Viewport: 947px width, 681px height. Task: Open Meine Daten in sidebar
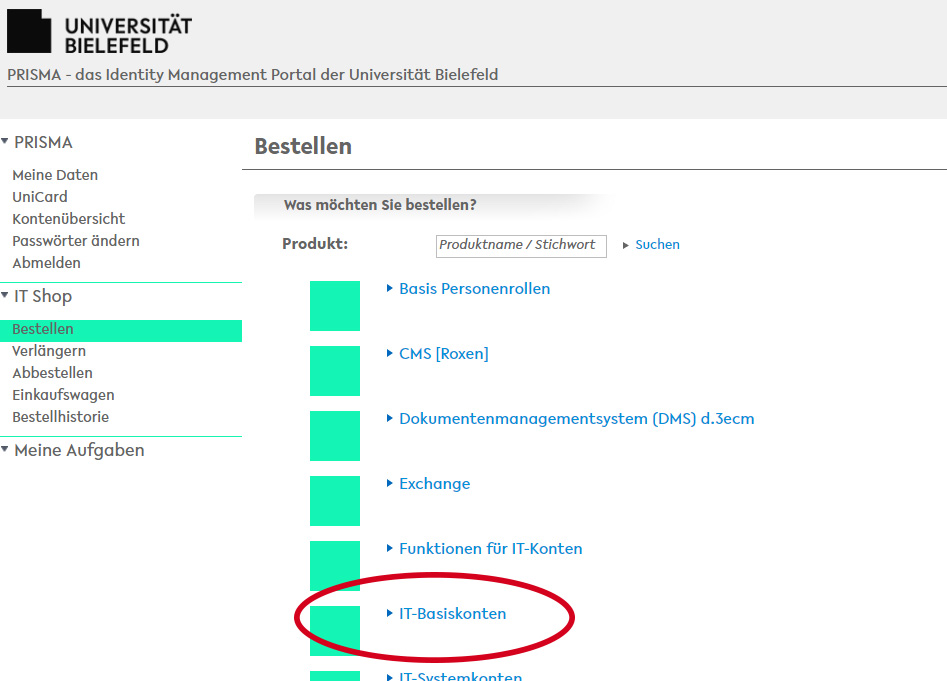(55, 175)
